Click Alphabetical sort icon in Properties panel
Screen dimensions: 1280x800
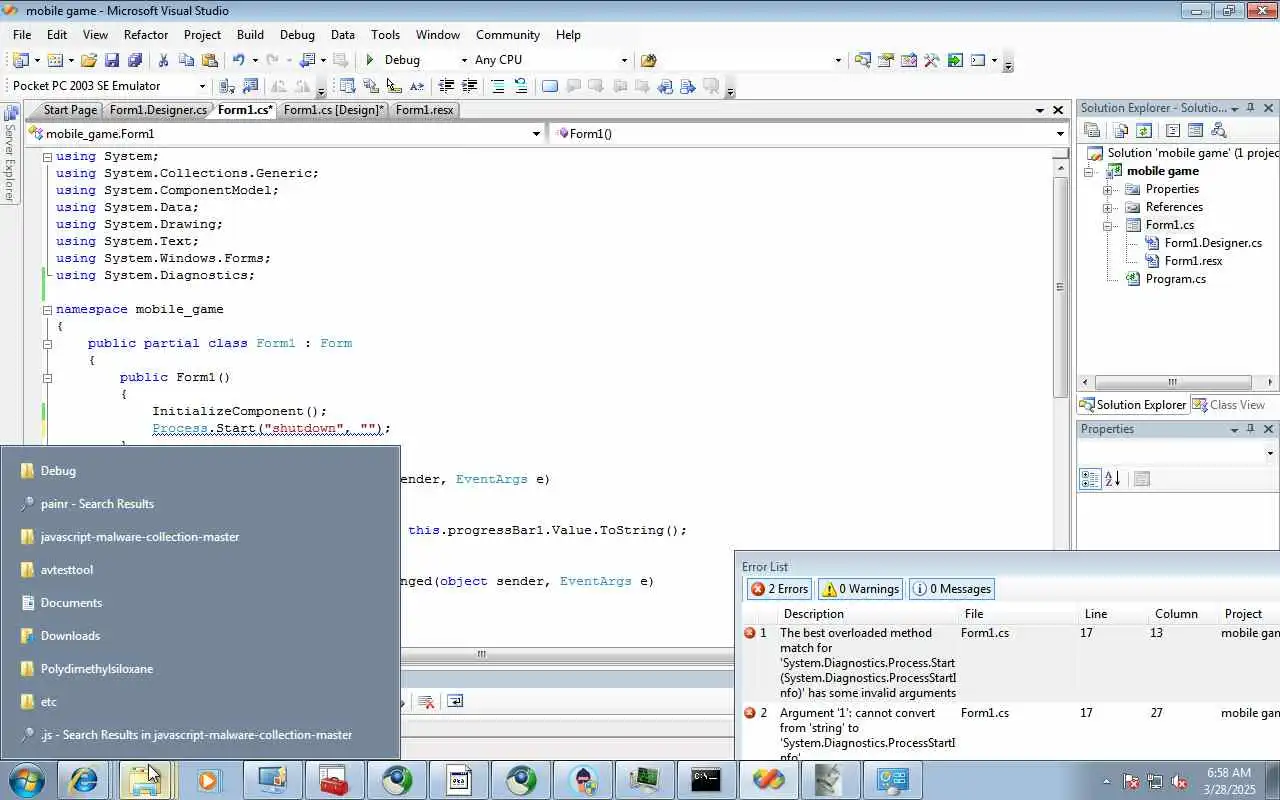(x=1113, y=479)
